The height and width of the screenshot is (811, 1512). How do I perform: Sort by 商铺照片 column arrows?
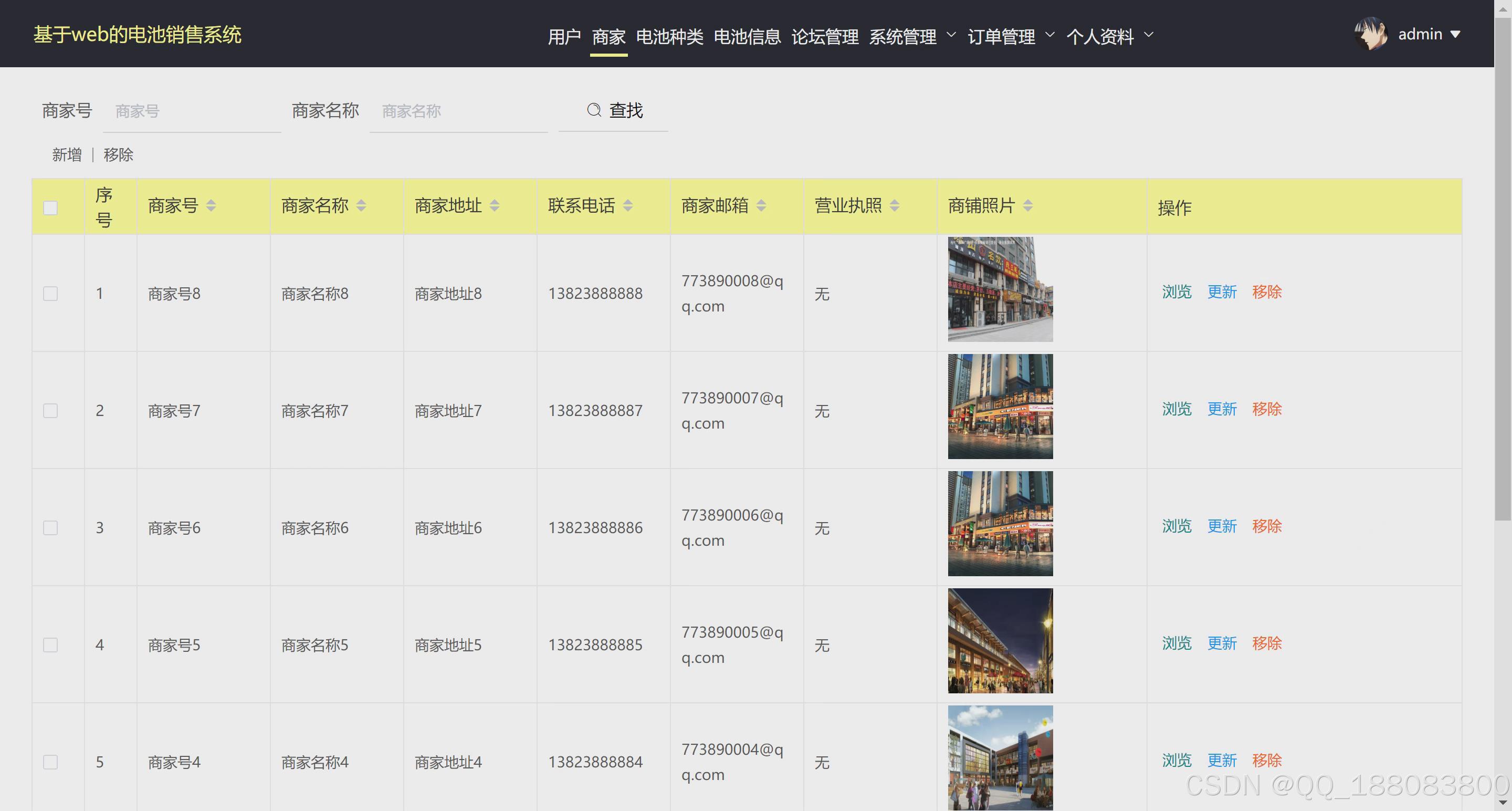click(1027, 205)
